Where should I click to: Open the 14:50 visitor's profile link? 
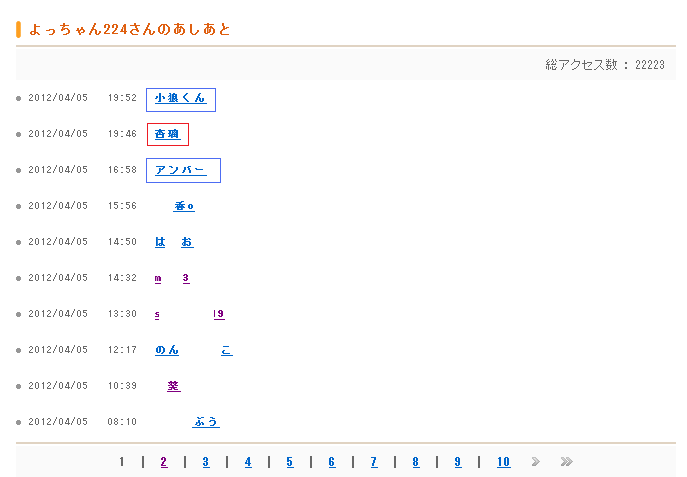coord(174,242)
